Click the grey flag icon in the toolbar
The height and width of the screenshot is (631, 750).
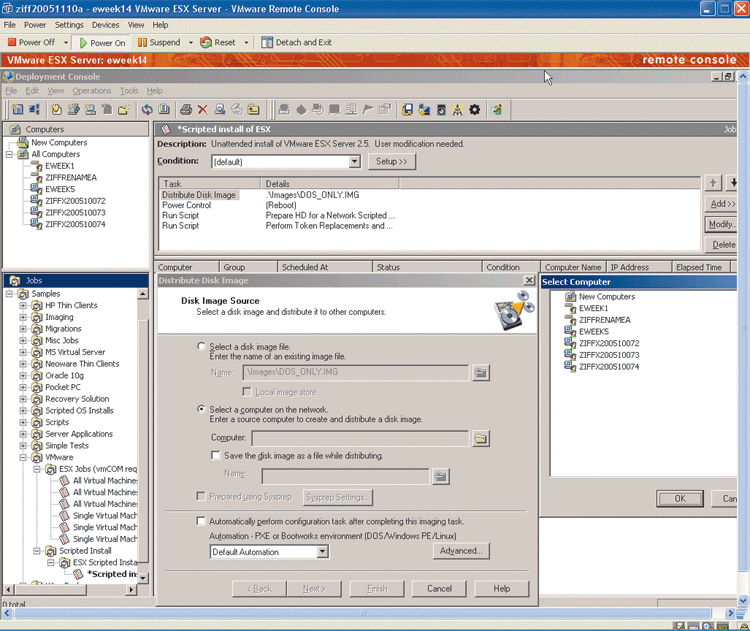pyautogui.click(x=368, y=110)
